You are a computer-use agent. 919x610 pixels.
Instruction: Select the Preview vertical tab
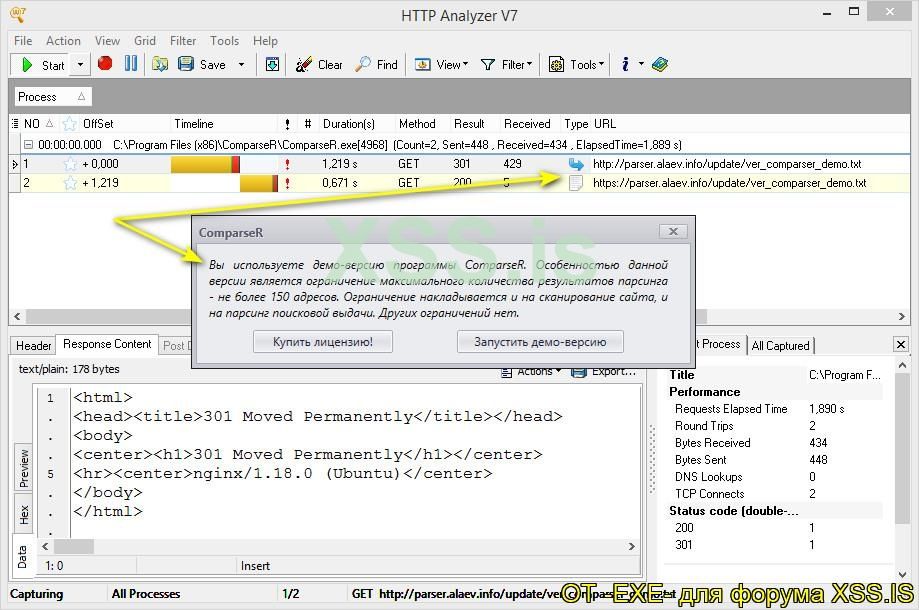click(23, 468)
